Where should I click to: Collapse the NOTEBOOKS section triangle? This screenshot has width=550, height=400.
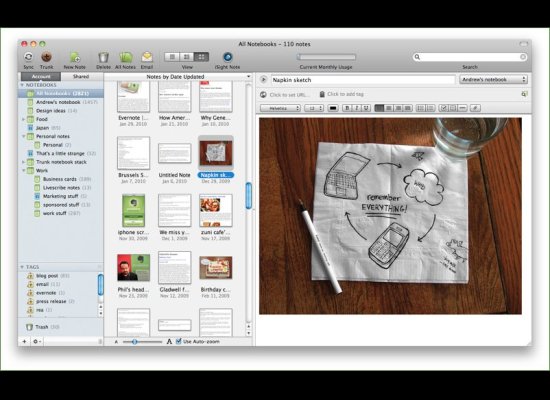pos(22,85)
